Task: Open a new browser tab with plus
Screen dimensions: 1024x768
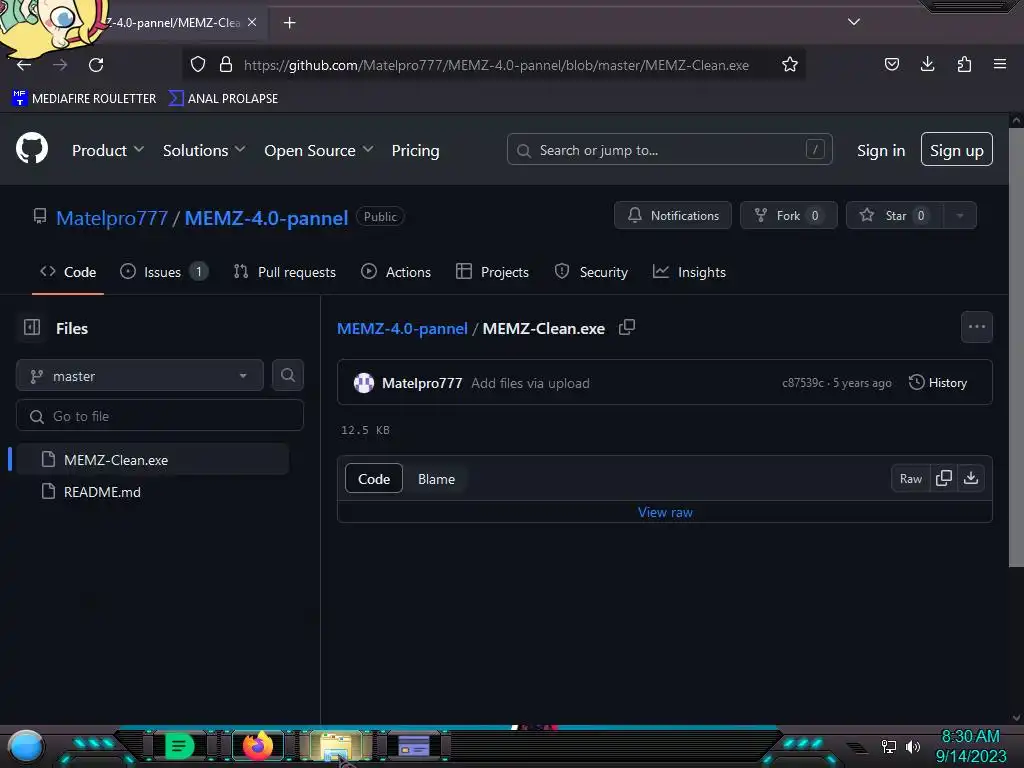Action: (x=289, y=23)
